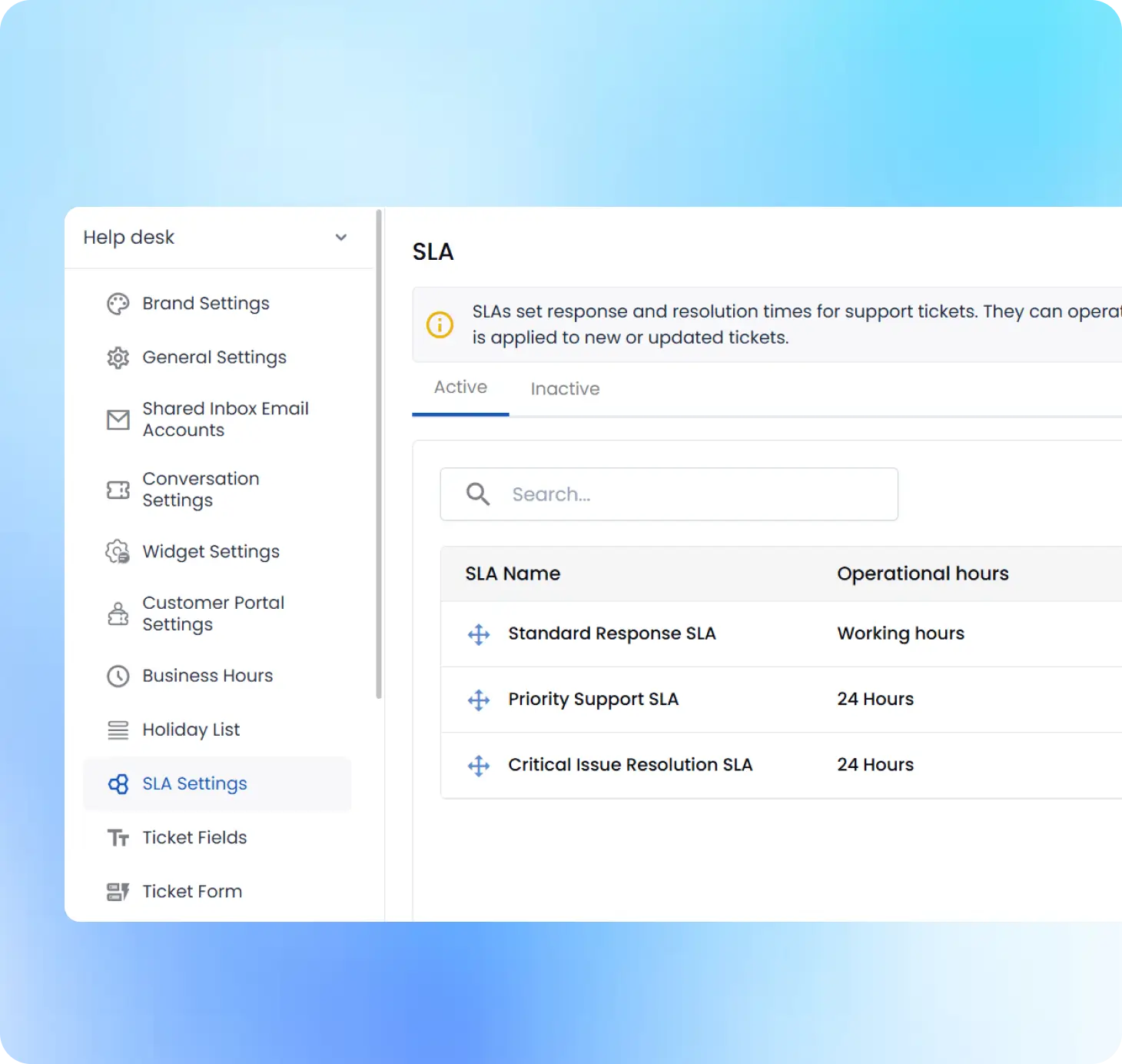Click the Business Hours clock icon

[118, 676]
